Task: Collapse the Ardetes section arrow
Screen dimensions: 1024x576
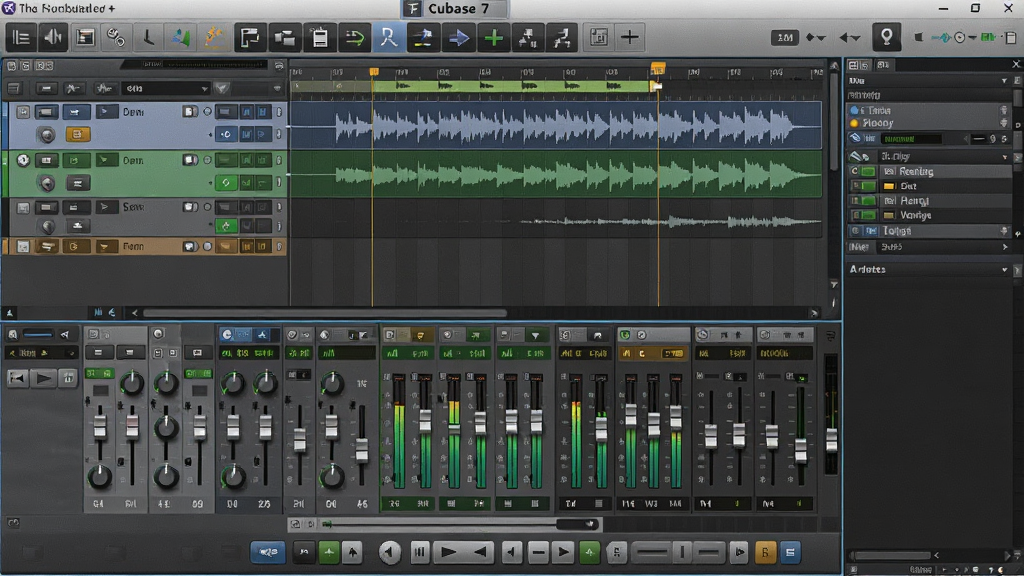Action: [1004, 270]
